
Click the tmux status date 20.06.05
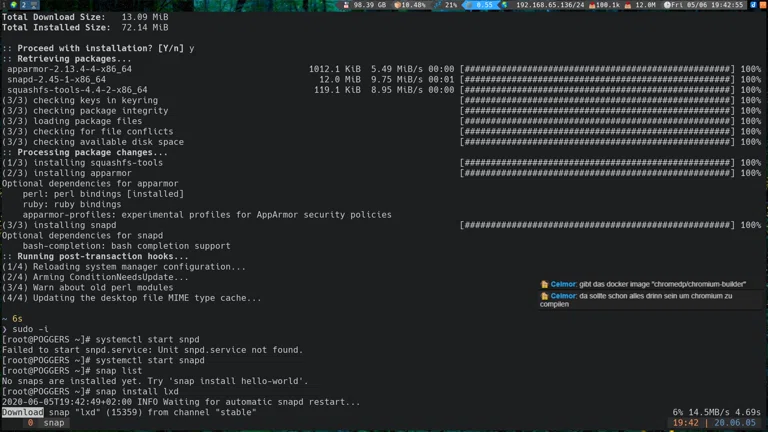(736, 423)
